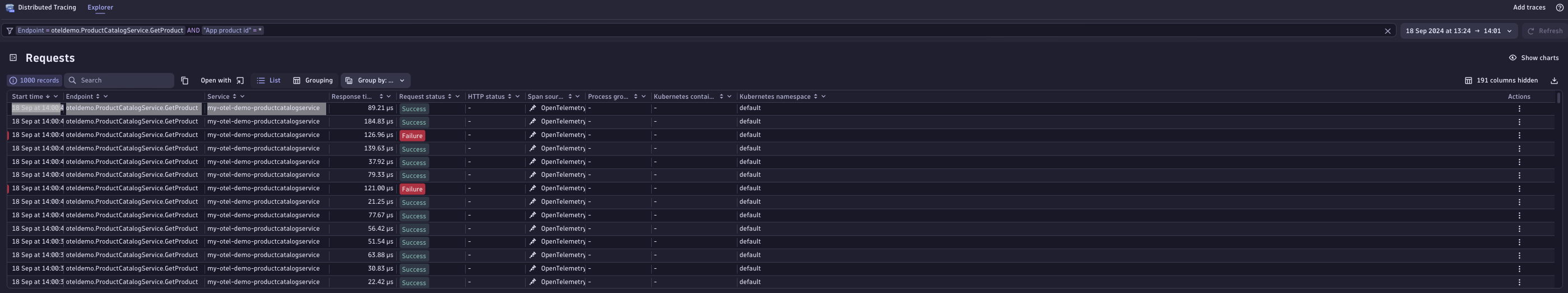Click Add traces
This screenshot has height=293, width=1568.
click(x=1529, y=8)
